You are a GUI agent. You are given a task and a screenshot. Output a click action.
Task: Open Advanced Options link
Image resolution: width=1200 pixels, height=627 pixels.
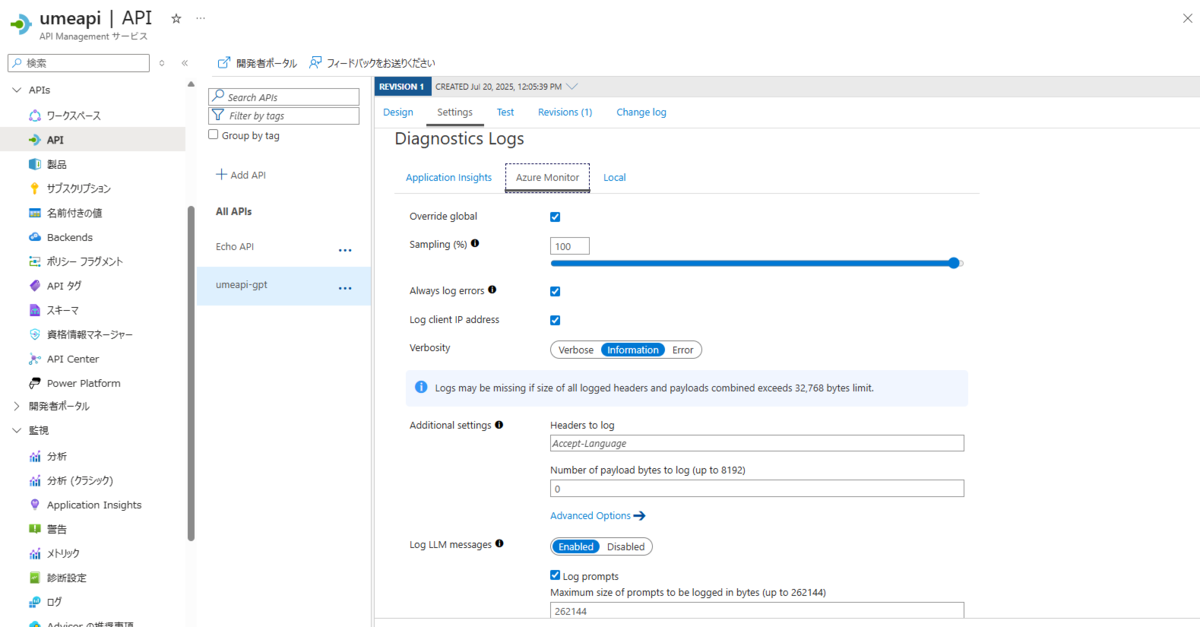coord(598,516)
